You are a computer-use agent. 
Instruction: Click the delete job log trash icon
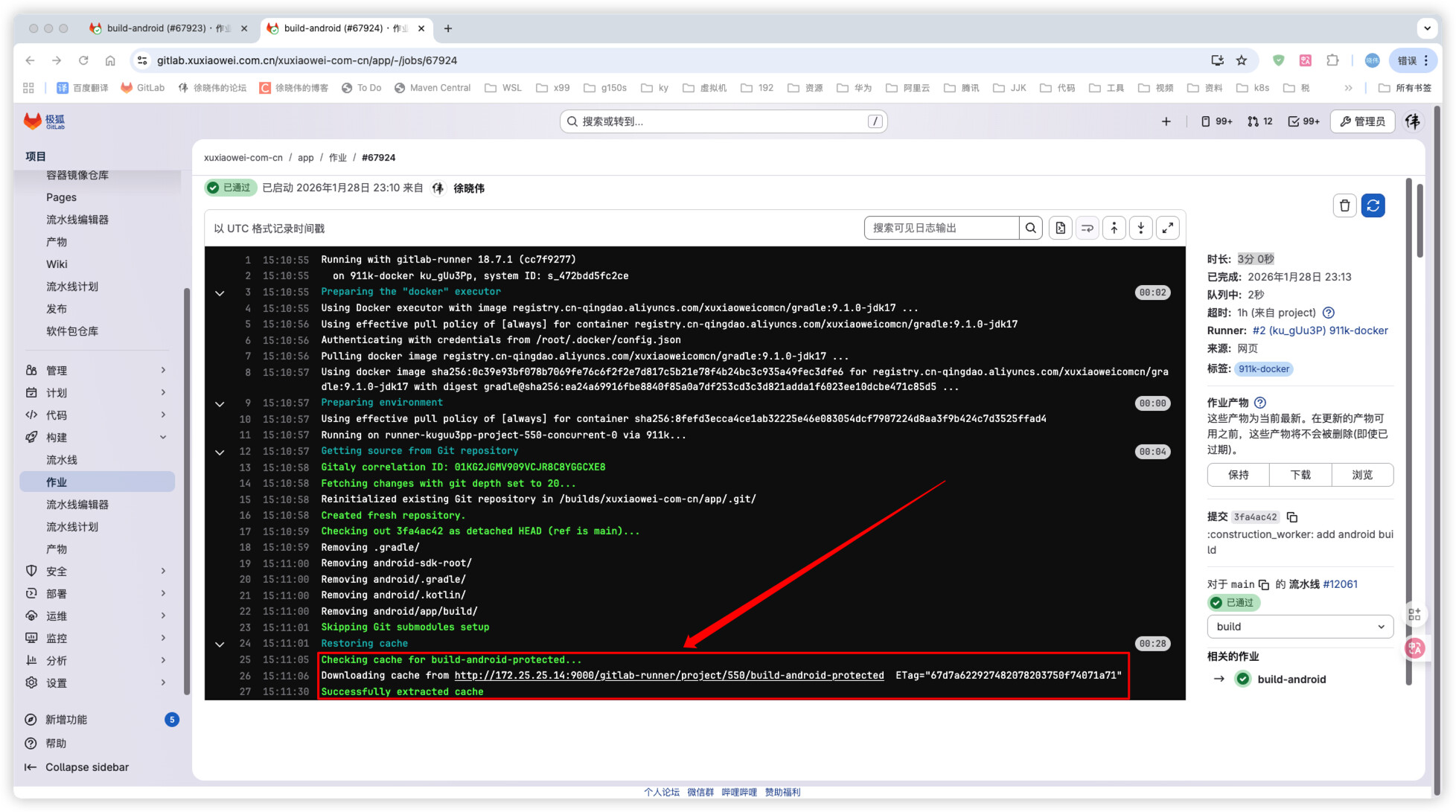point(1344,205)
